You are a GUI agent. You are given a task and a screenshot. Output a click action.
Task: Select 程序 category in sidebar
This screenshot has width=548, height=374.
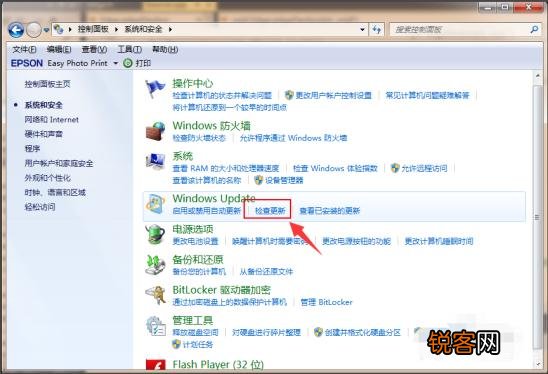point(32,149)
